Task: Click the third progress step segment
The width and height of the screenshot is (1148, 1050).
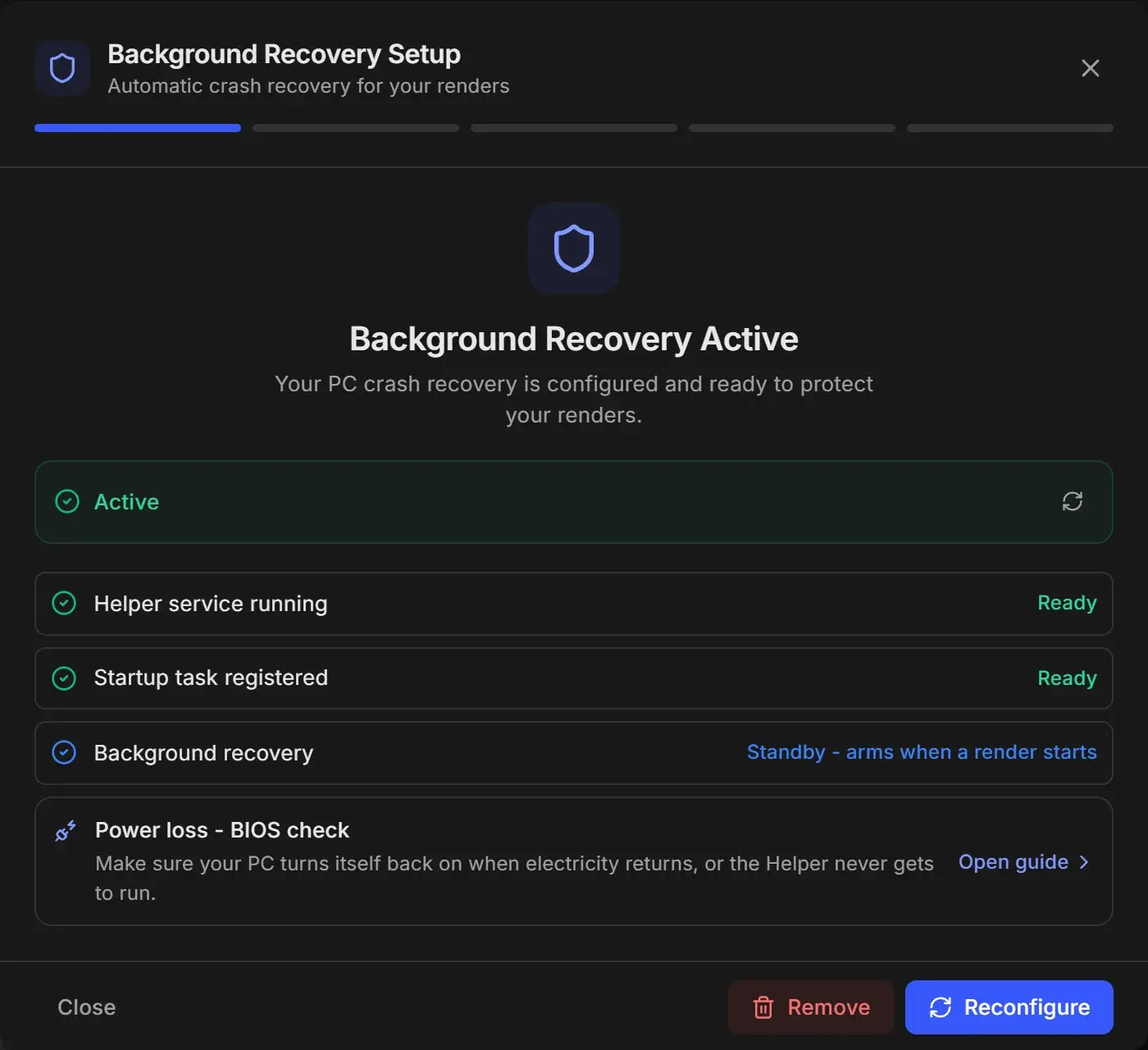Action: pos(574,128)
